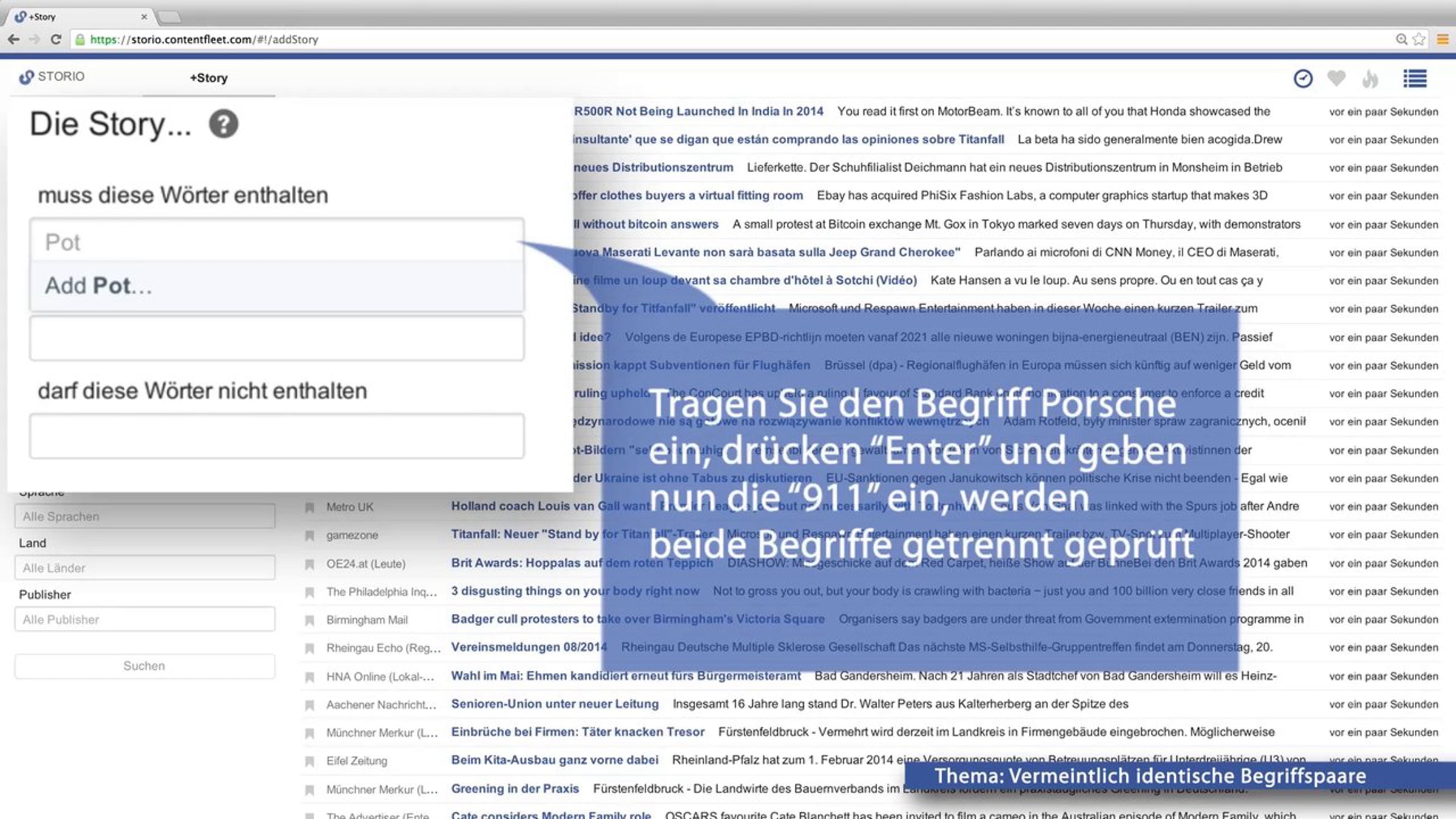The height and width of the screenshot is (819, 1456).
Task: Open the Alle Sprachen dropdown
Action: point(144,516)
